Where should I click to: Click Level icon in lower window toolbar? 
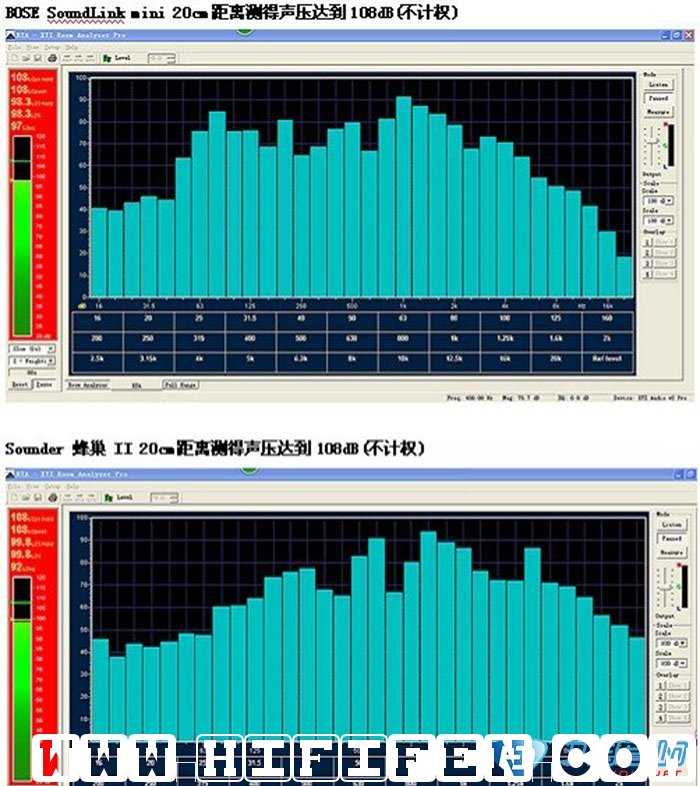[x=108, y=497]
